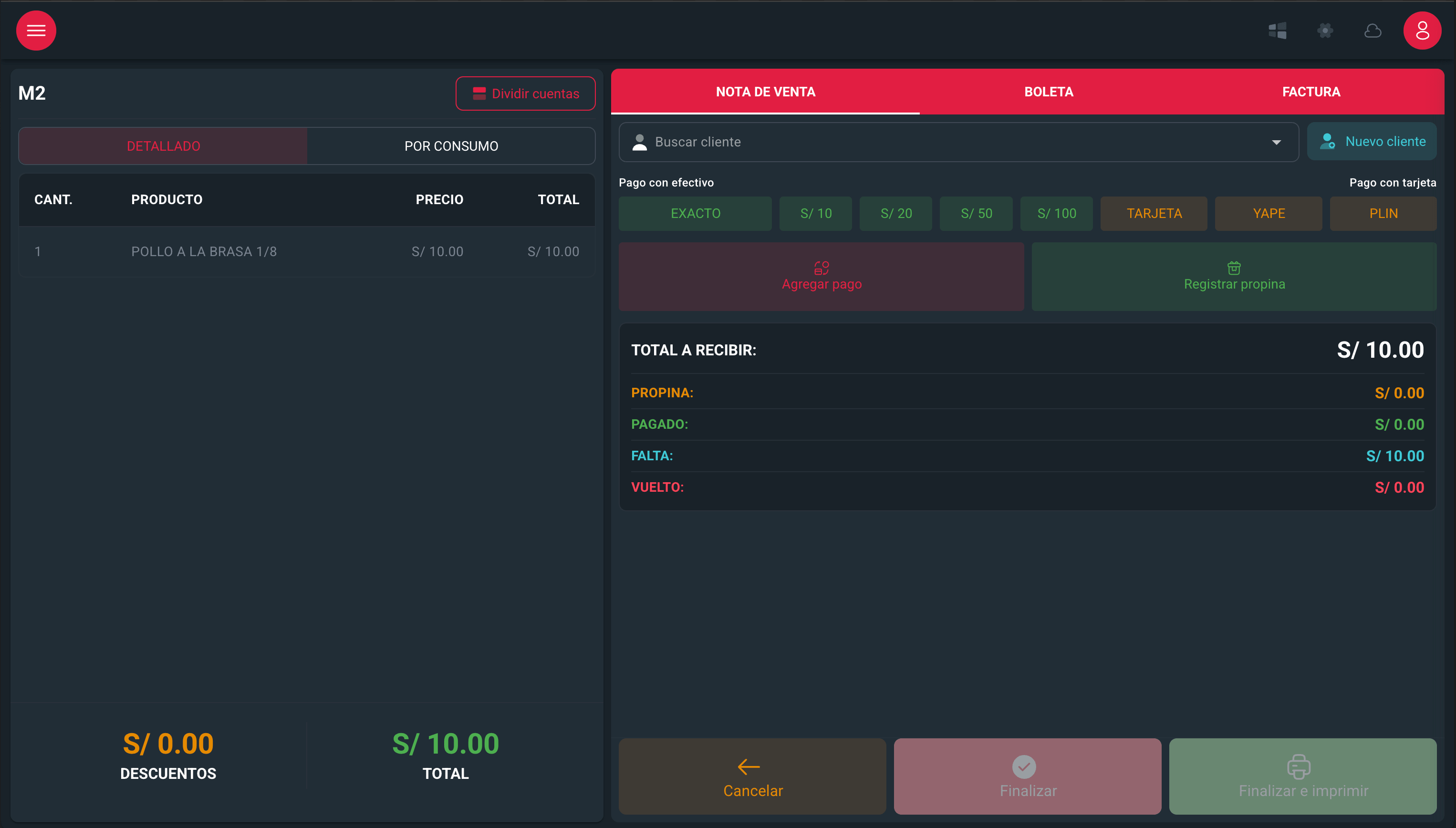This screenshot has width=1456, height=828.
Task: Click Finalizar button
Action: coord(1028,776)
